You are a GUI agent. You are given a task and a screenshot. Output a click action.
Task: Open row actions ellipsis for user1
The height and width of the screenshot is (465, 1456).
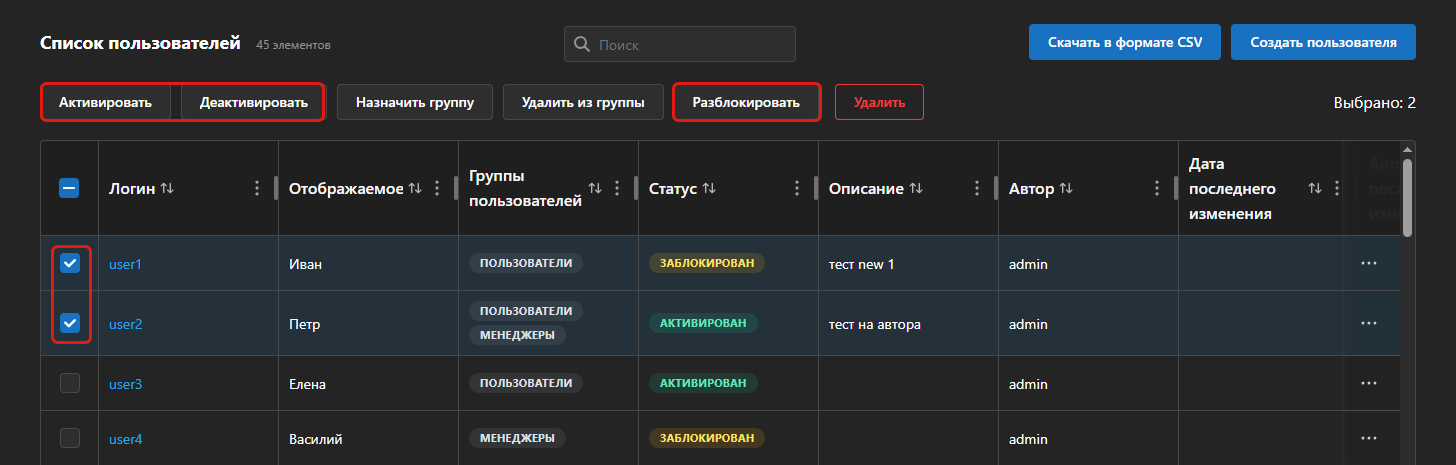point(1369,263)
